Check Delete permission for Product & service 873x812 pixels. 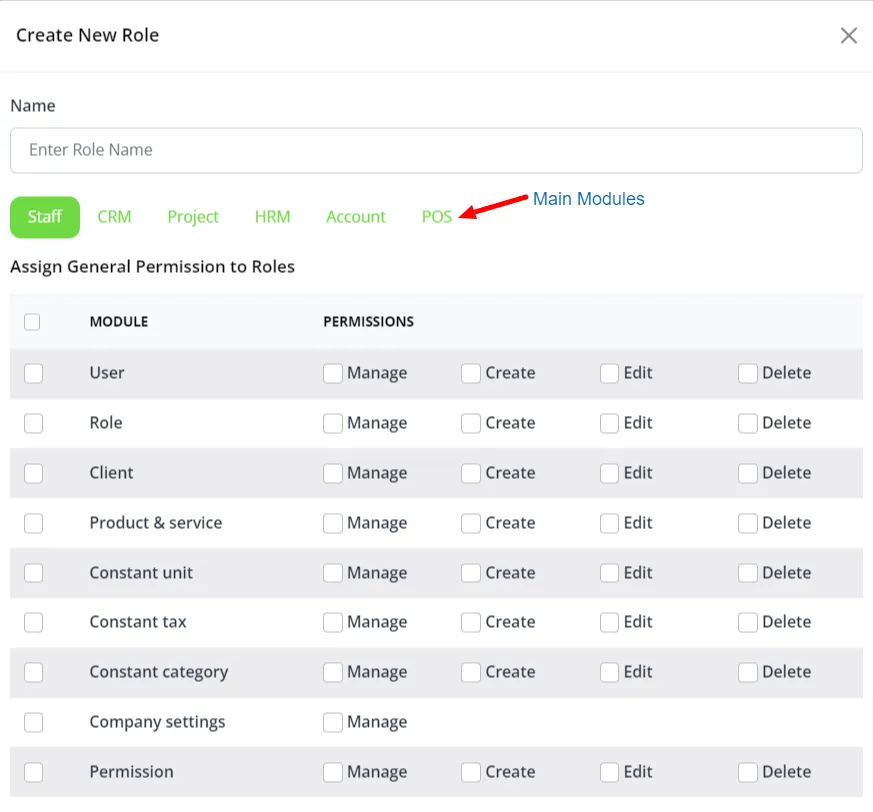pos(747,523)
